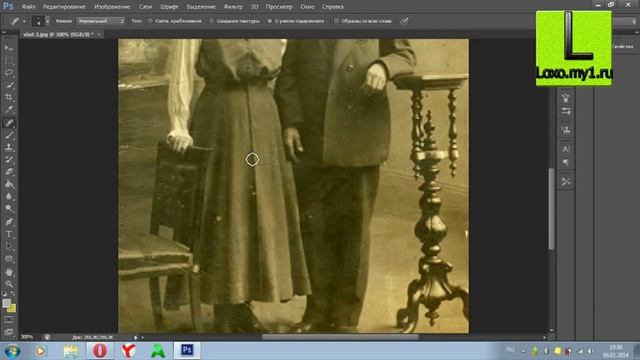Click the yellow background color swatch
This screenshot has height=360, width=640.
[12, 309]
